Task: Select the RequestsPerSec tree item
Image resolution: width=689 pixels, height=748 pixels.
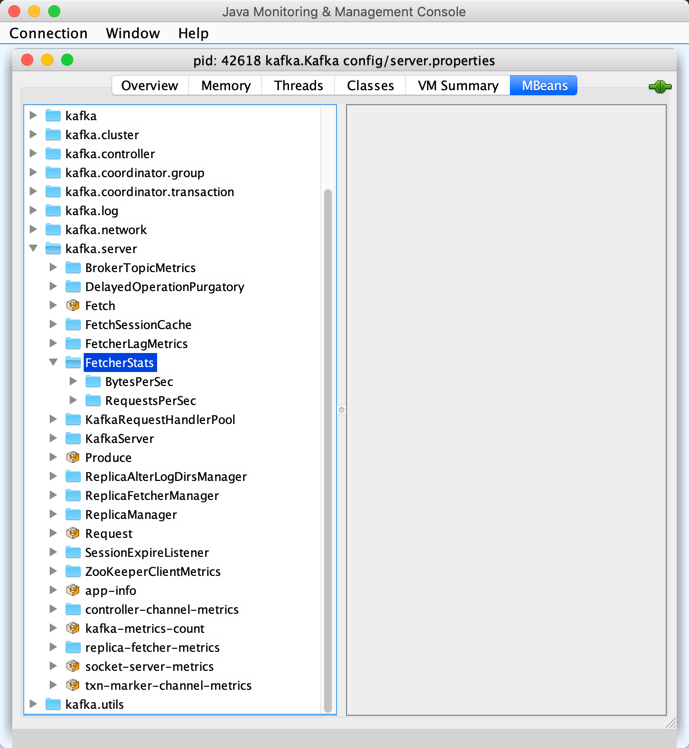Action: [150, 401]
